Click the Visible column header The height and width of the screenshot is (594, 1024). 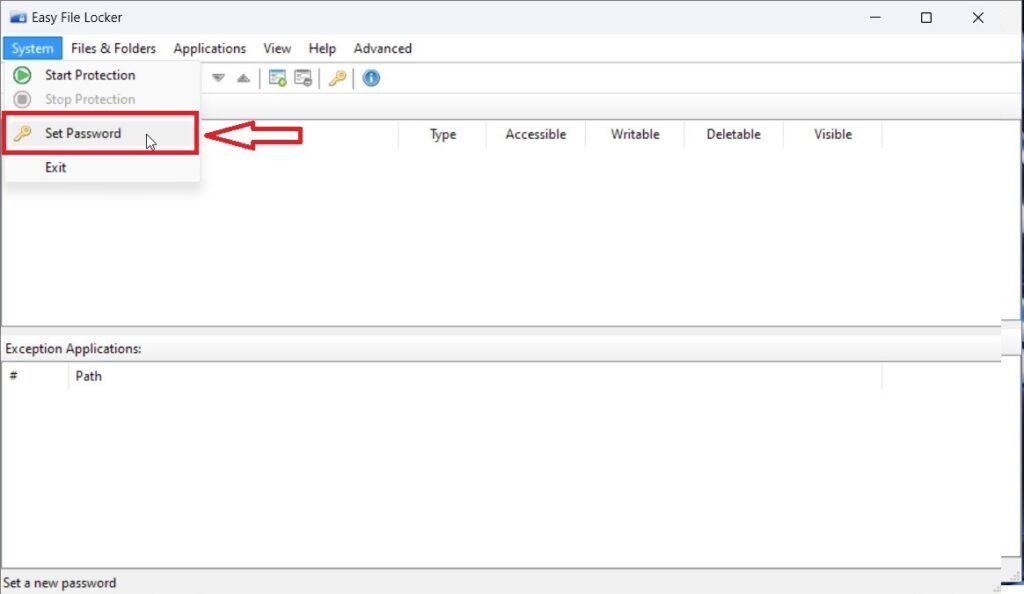832,134
